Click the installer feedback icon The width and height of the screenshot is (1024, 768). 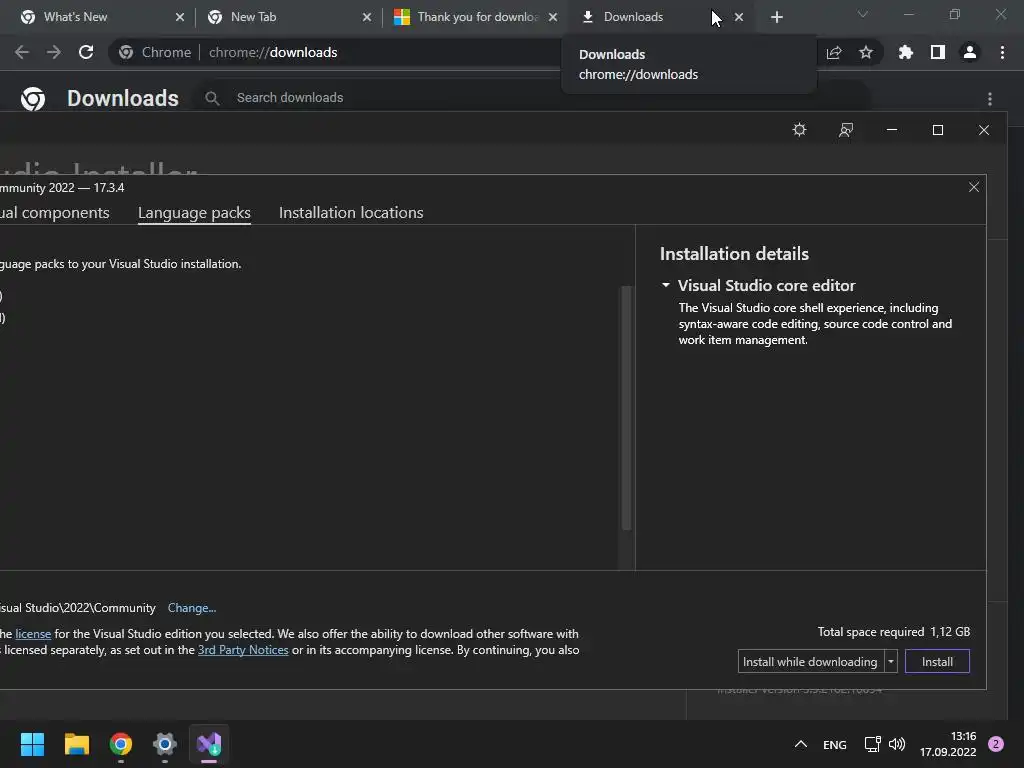[x=846, y=130]
